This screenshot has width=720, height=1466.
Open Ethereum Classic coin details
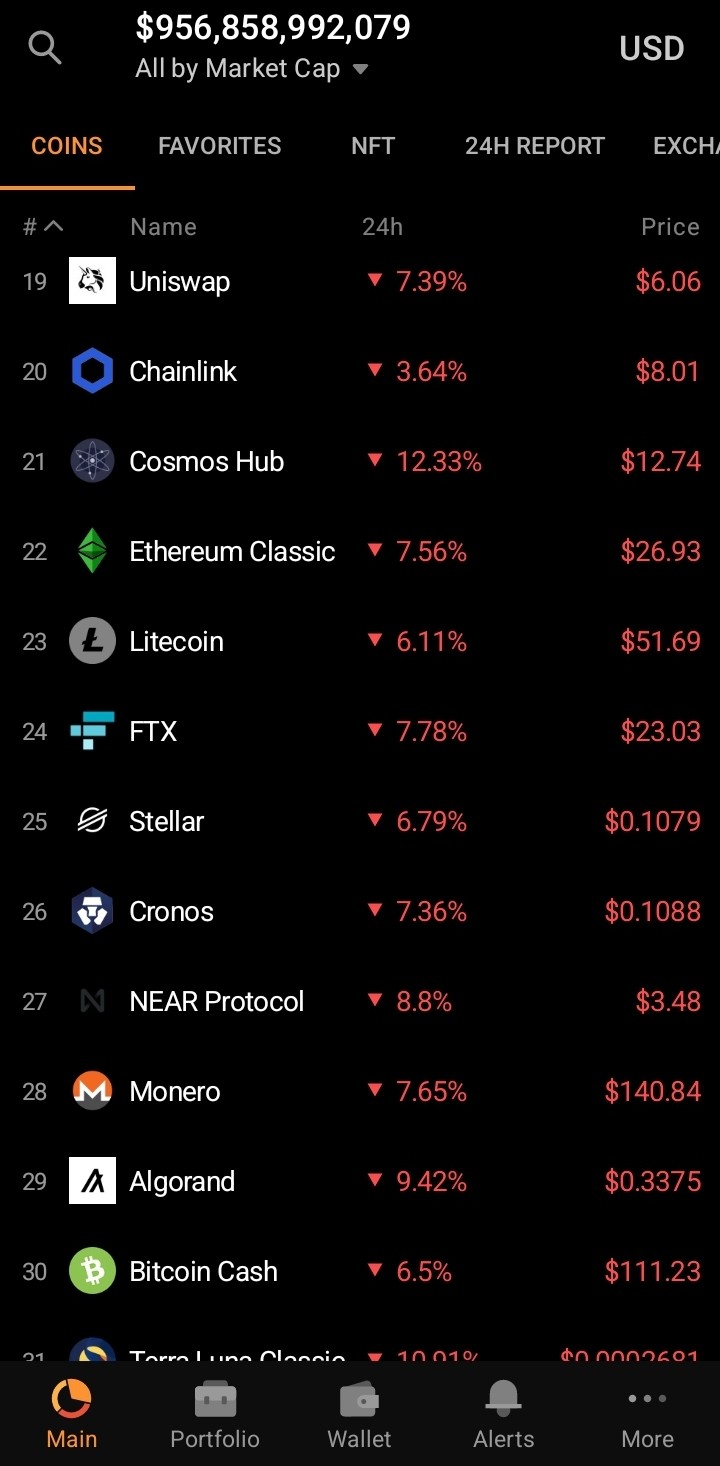point(360,551)
